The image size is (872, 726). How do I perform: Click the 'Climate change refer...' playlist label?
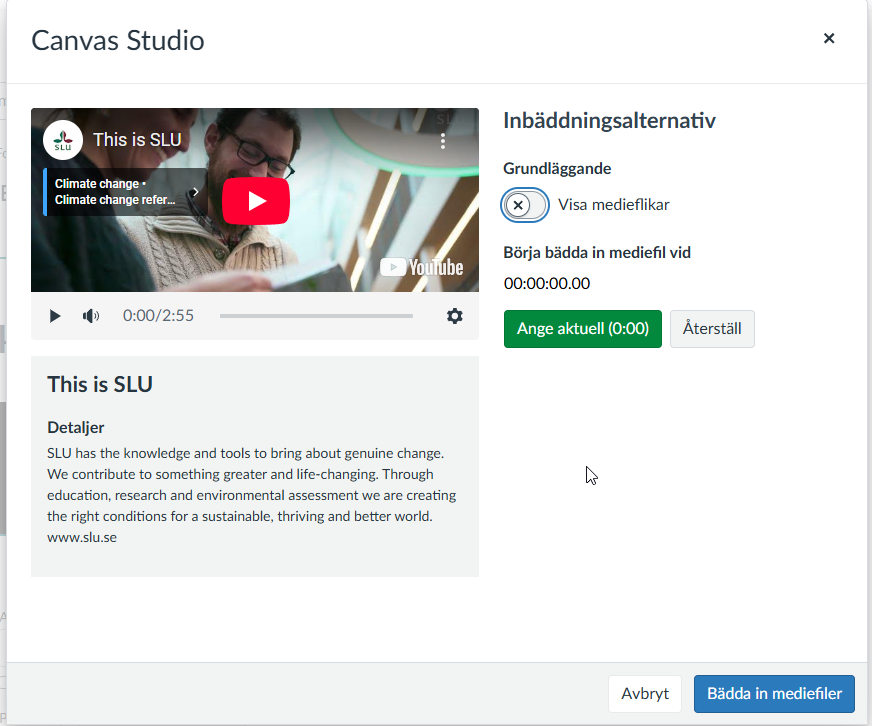(x=115, y=200)
